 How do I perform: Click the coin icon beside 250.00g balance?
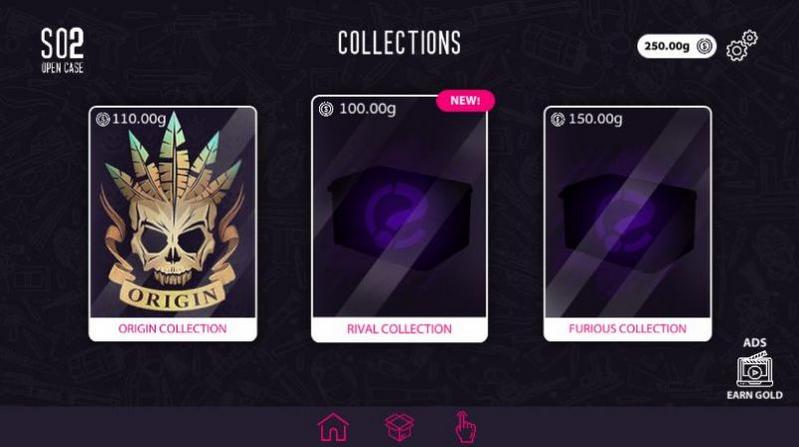(x=705, y=46)
